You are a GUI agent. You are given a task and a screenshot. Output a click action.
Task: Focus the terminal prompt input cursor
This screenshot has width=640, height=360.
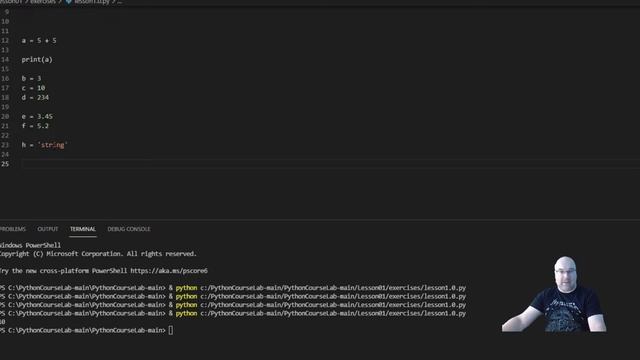[171, 330]
